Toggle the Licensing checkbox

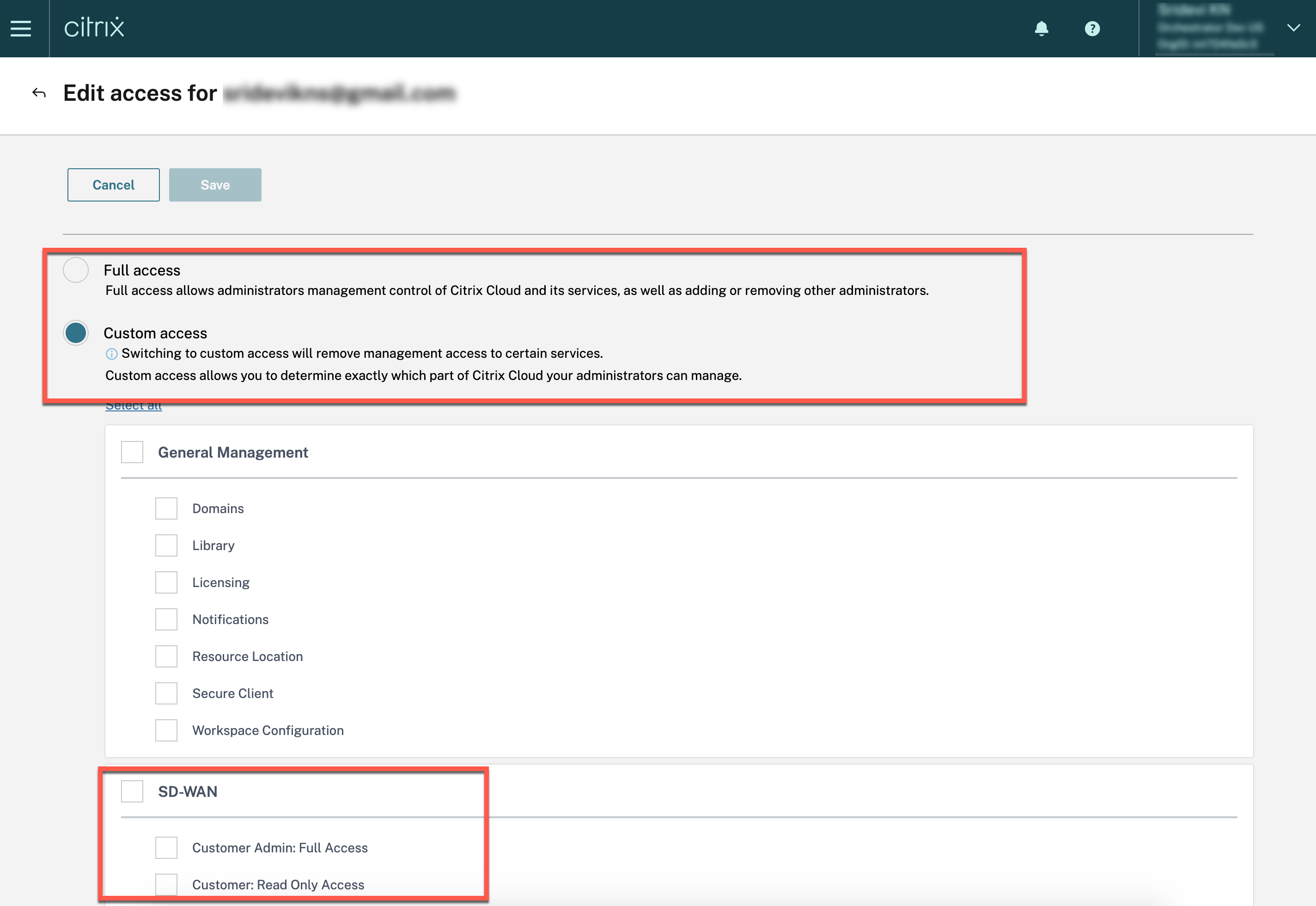point(166,582)
